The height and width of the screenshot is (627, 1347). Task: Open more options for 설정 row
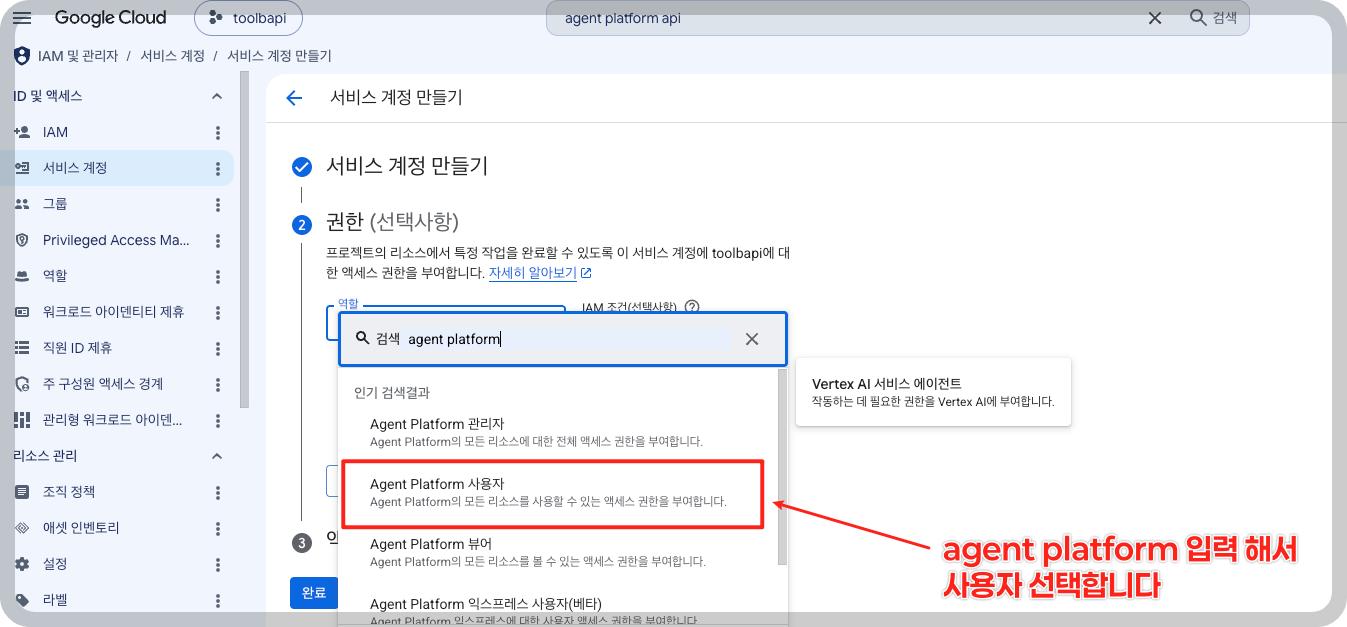pyautogui.click(x=218, y=564)
